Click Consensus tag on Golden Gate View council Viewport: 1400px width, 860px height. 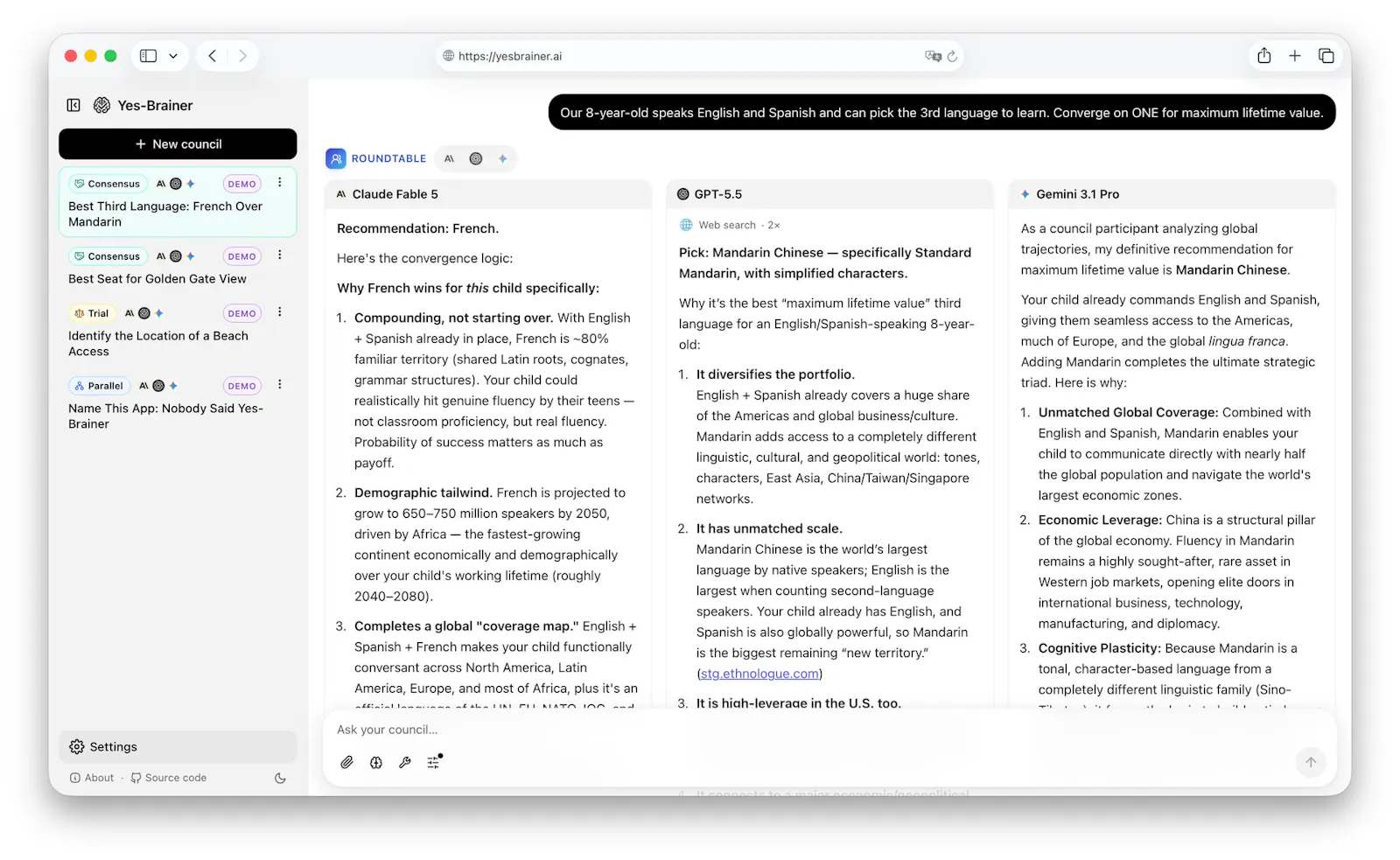[x=107, y=256]
